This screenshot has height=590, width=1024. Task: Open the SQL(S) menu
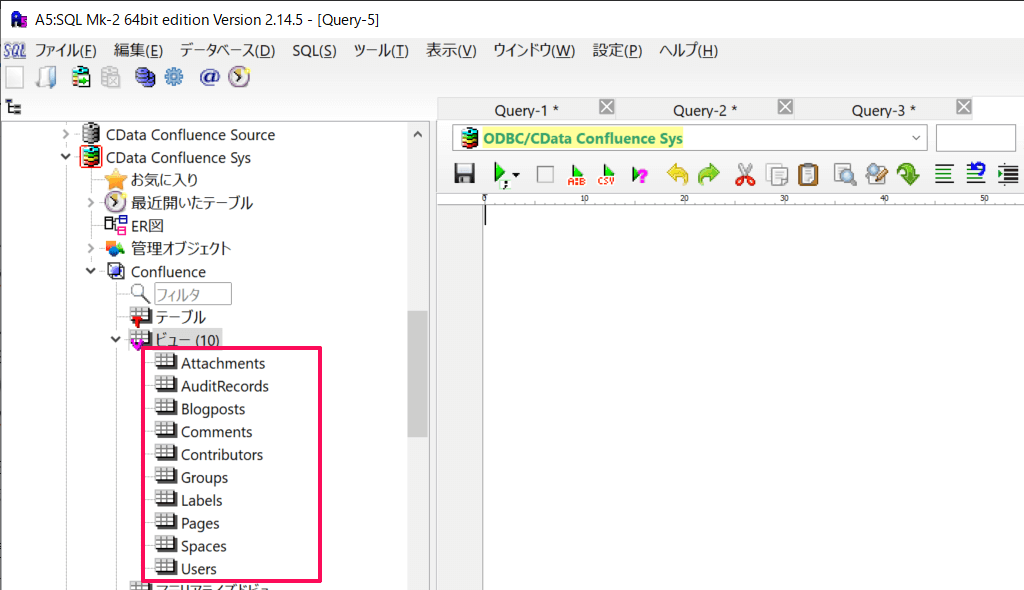pos(314,50)
